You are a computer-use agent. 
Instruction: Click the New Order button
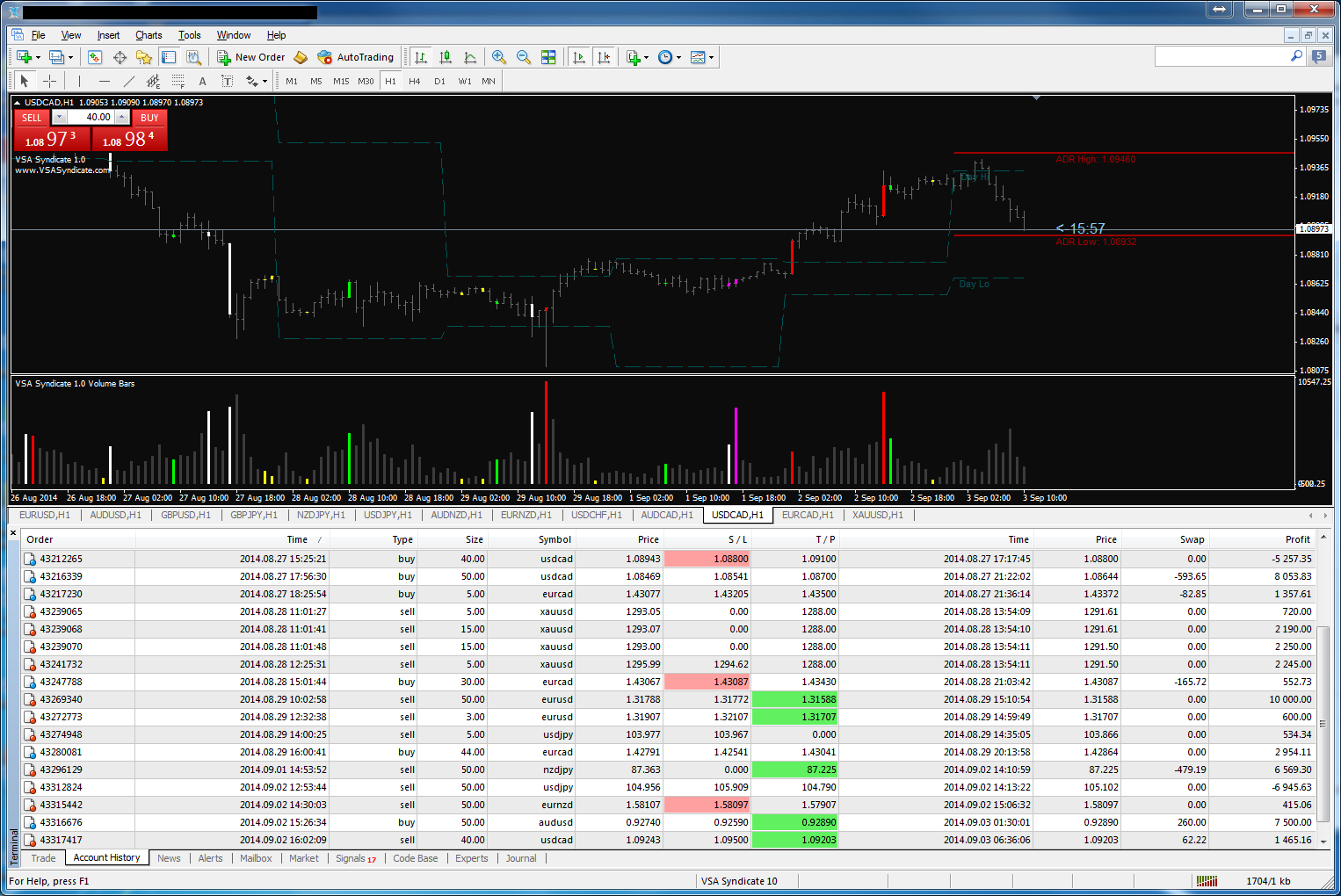pyautogui.click(x=251, y=57)
